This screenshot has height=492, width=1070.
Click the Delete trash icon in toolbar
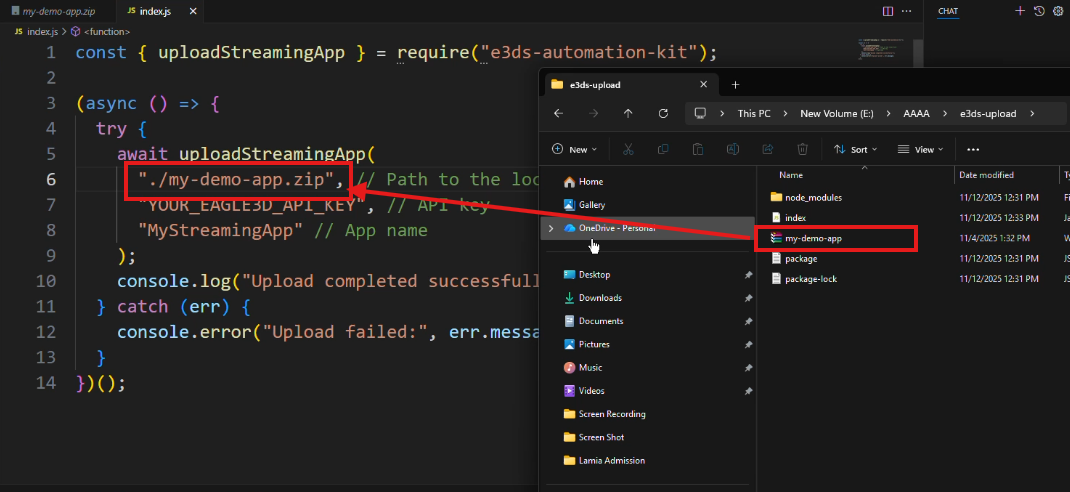point(801,149)
